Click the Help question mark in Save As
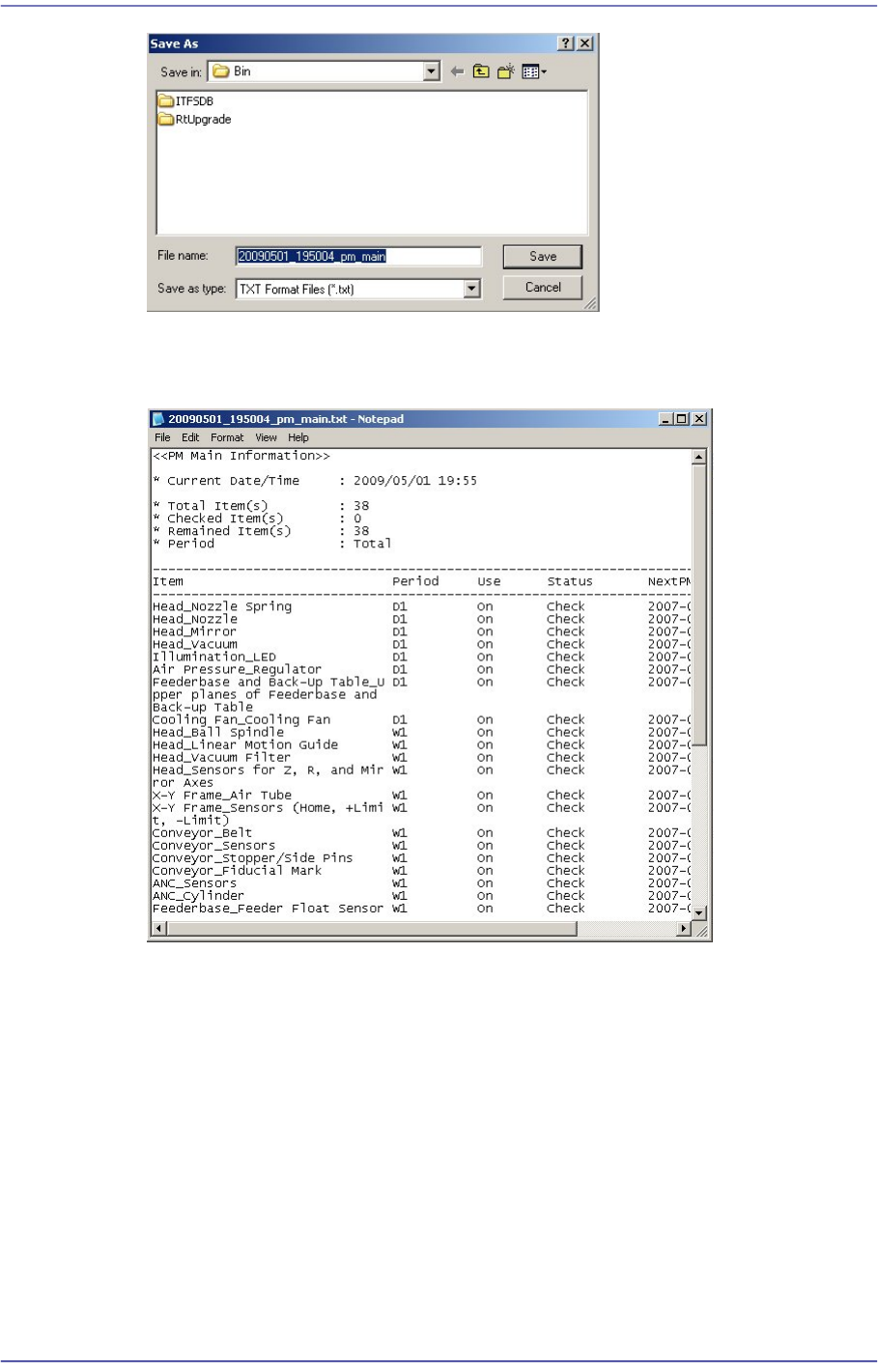 tap(567, 43)
